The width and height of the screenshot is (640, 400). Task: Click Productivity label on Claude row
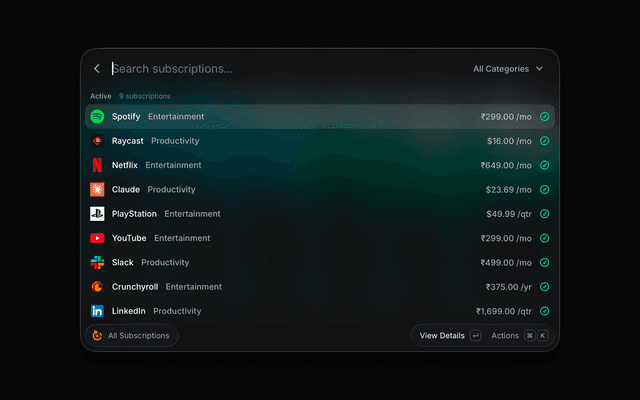(x=171, y=189)
